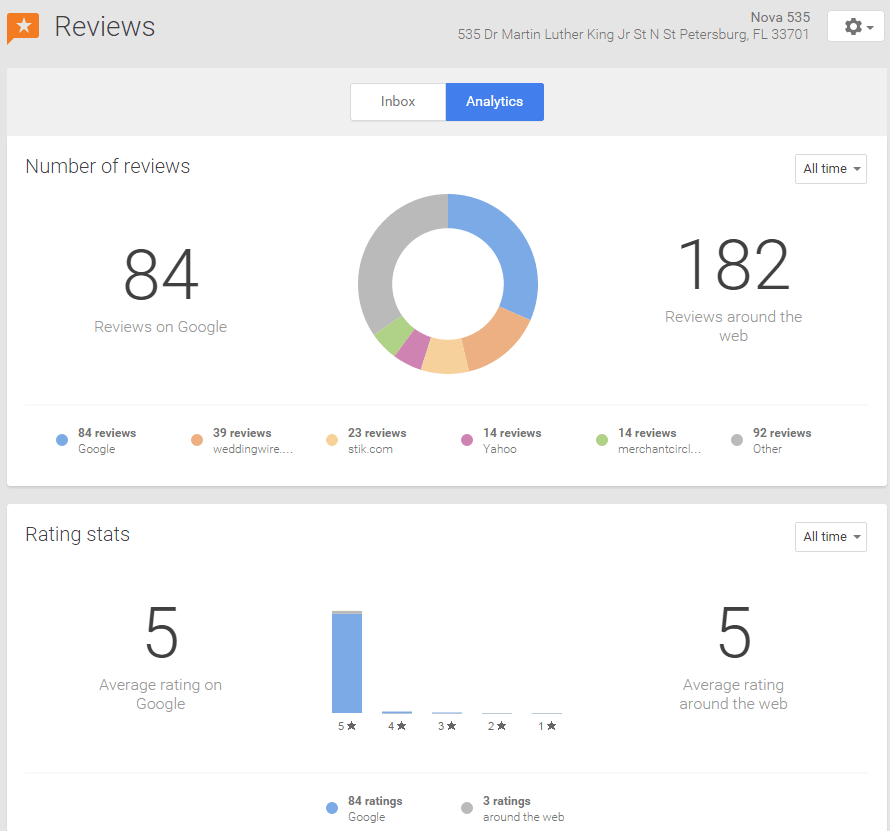This screenshot has height=831, width=890.
Task: Click the gray Other legend dot
Action: click(737, 440)
